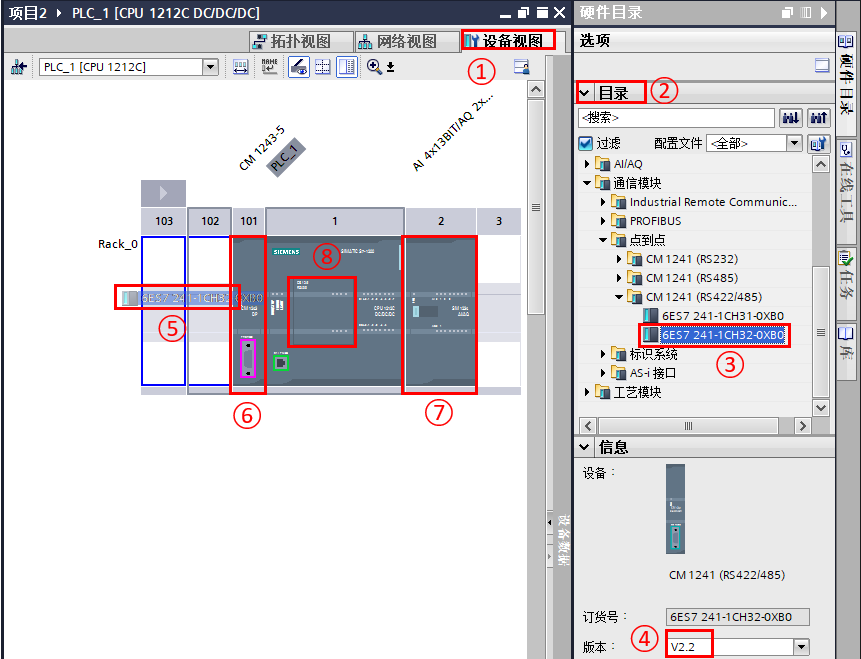Click the network device icon left of PLC_1 dropdown
This screenshot has width=861, height=659.
tap(19, 67)
